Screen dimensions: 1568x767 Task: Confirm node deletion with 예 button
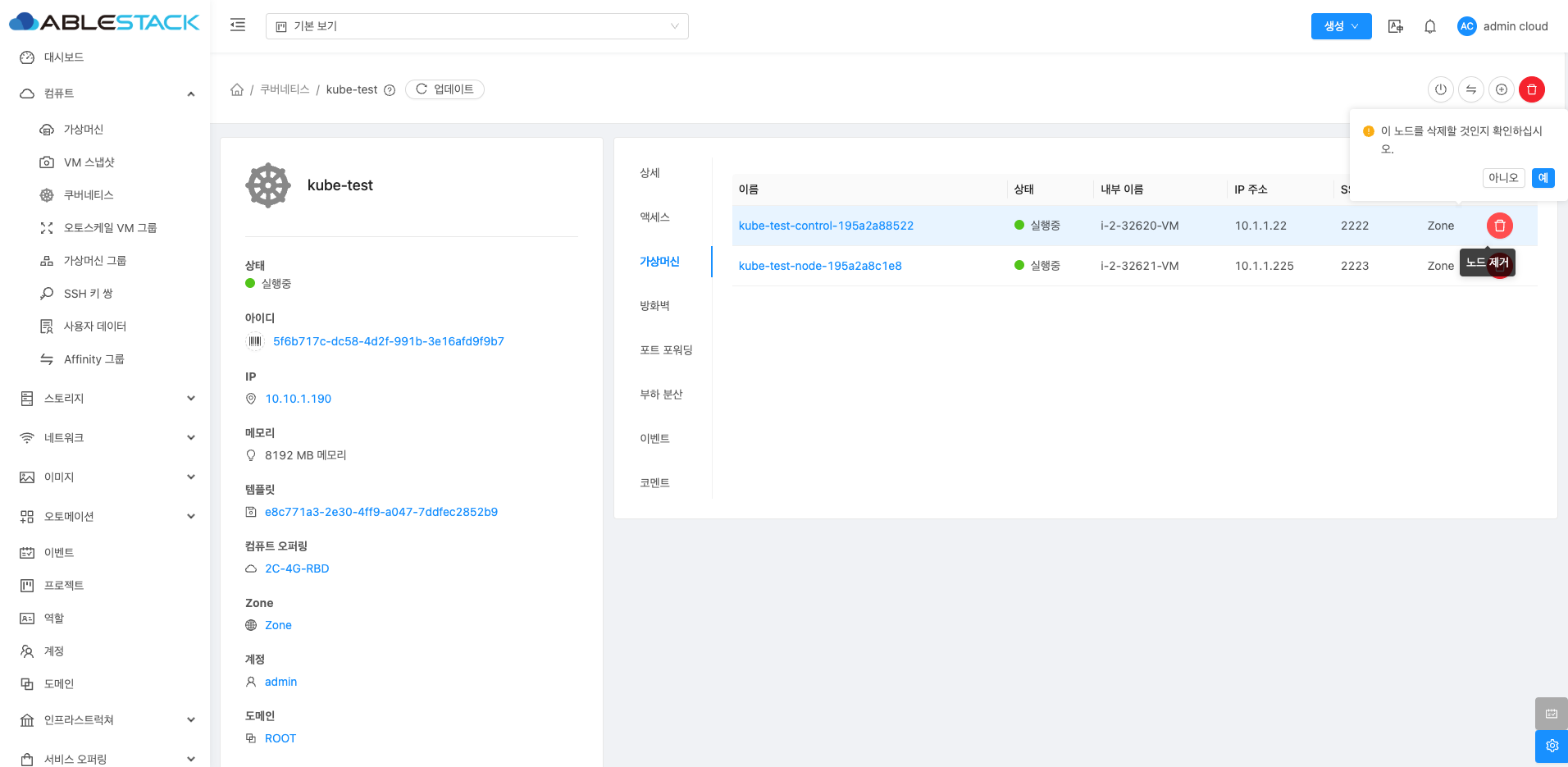(1543, 178)
